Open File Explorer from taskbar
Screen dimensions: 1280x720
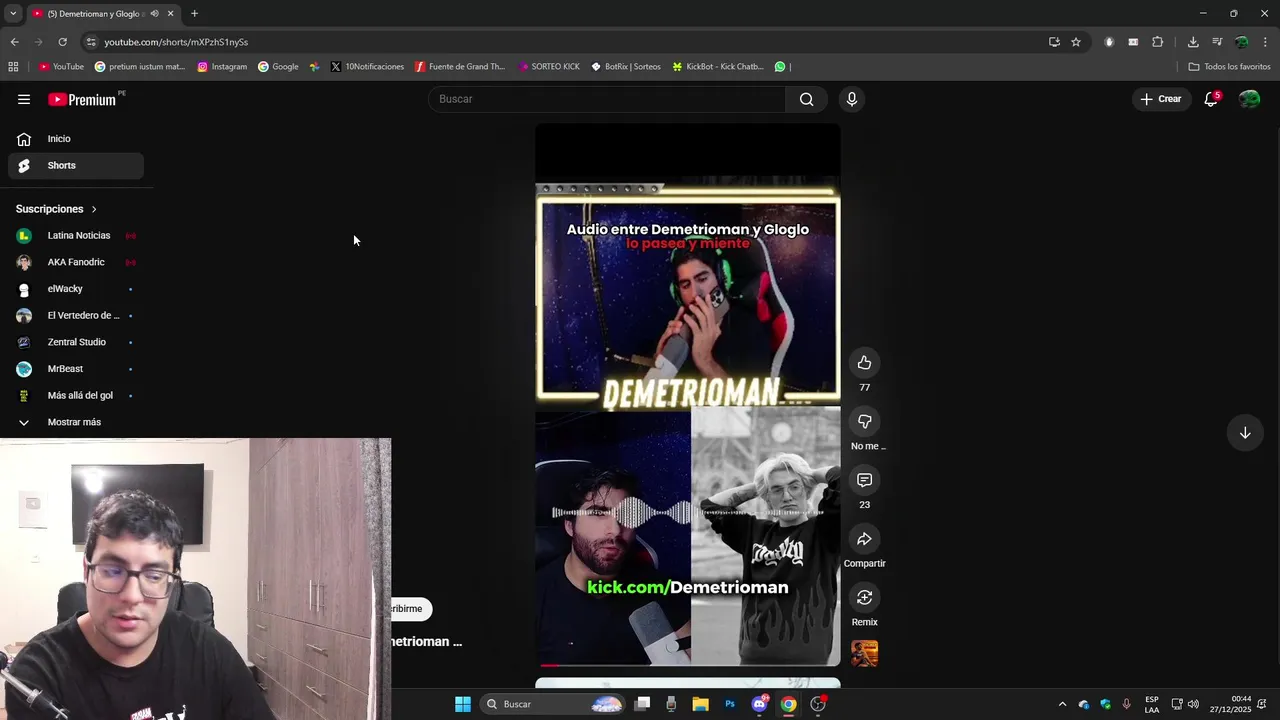[700, 704]
